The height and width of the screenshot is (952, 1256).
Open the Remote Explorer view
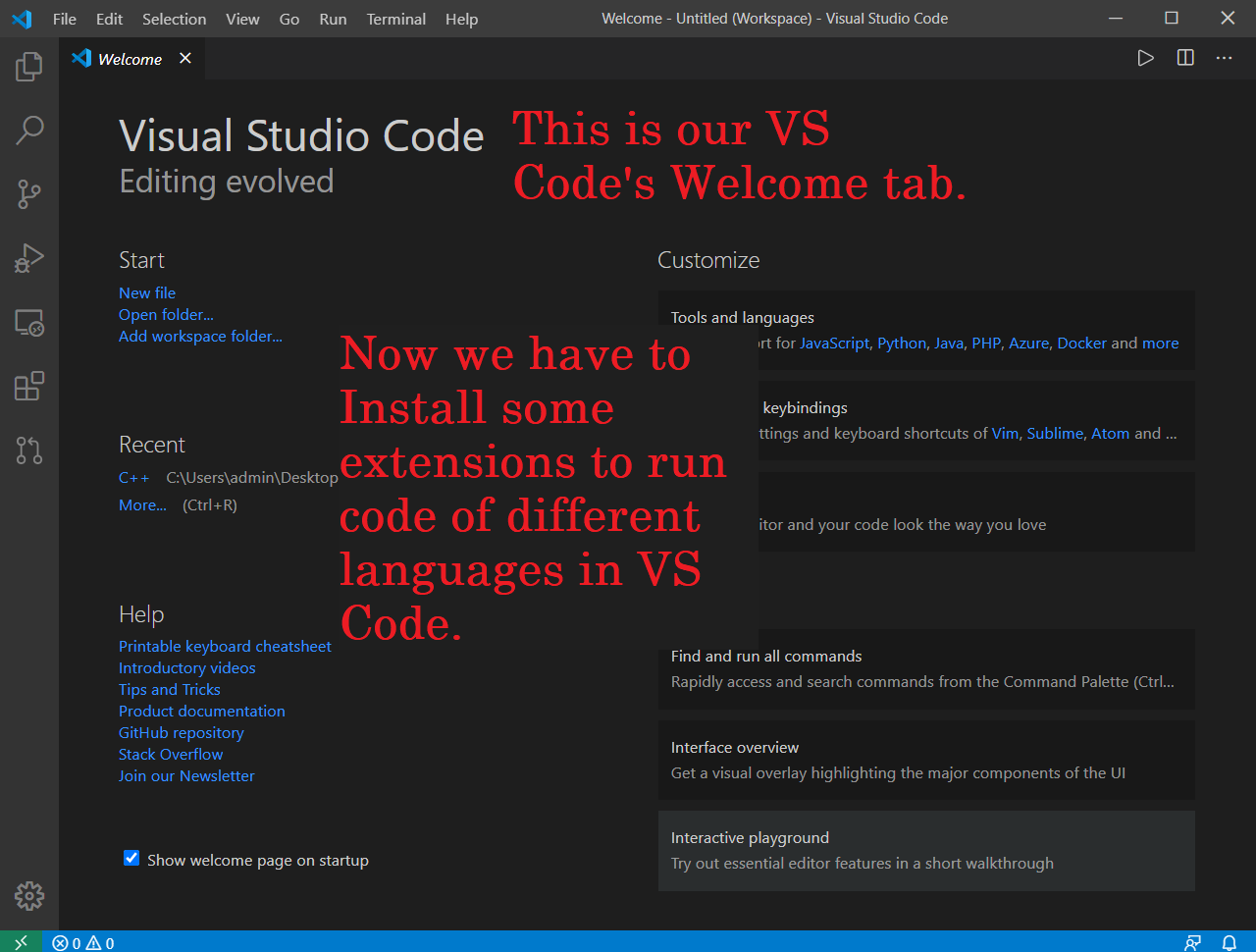[28, 322]
